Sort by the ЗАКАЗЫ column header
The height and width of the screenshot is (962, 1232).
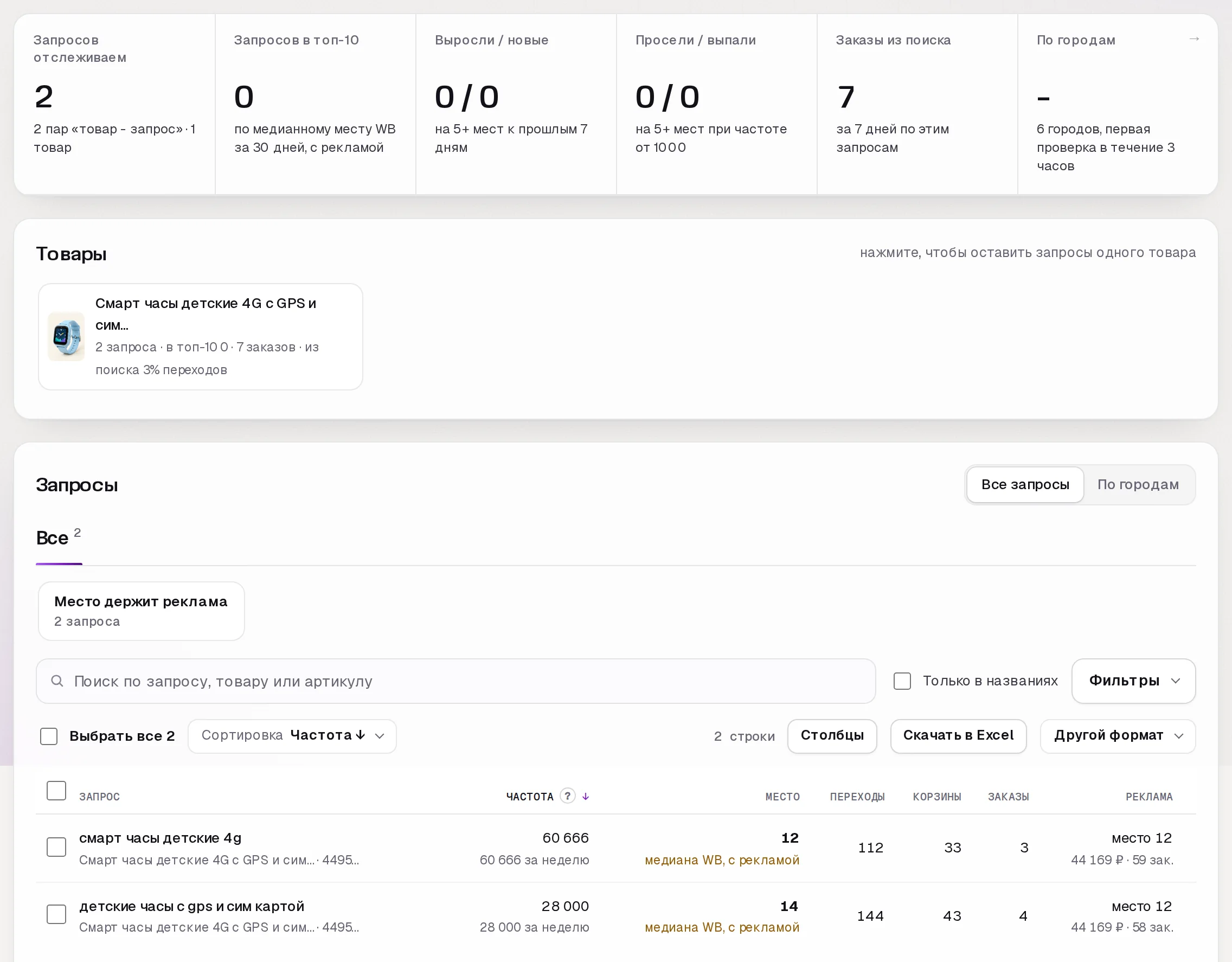click(1008, 797)
